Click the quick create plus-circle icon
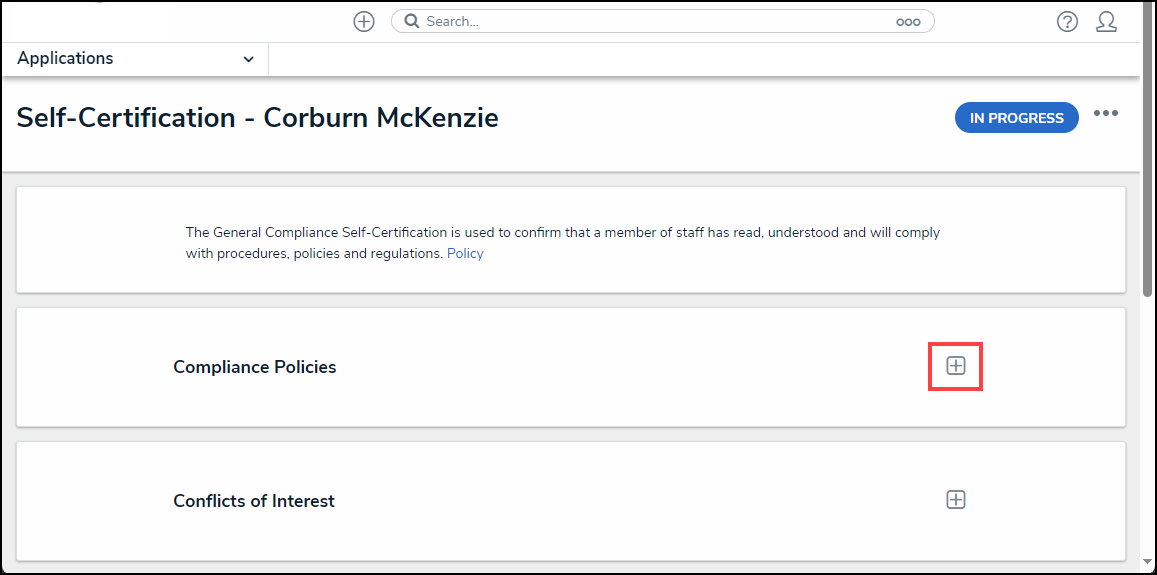This screenshot has width=1157, height=575. 364,21
